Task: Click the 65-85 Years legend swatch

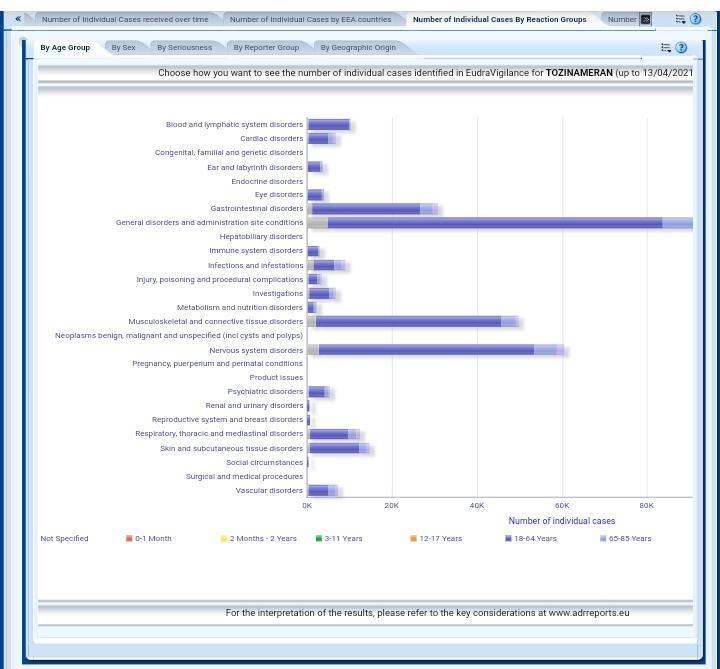Action: click(603, 539)
